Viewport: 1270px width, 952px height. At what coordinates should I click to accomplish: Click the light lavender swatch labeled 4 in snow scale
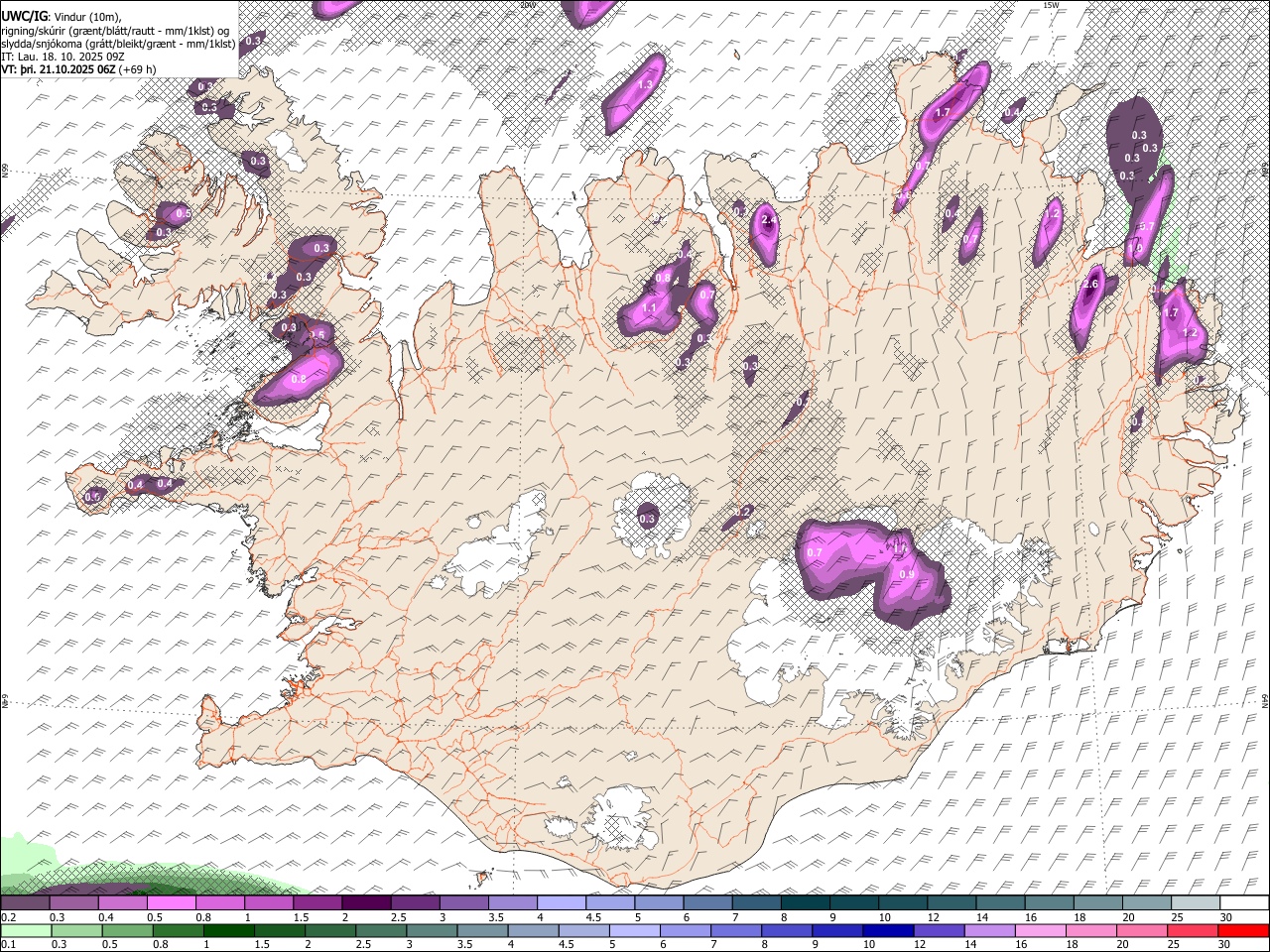click(562, 902)
